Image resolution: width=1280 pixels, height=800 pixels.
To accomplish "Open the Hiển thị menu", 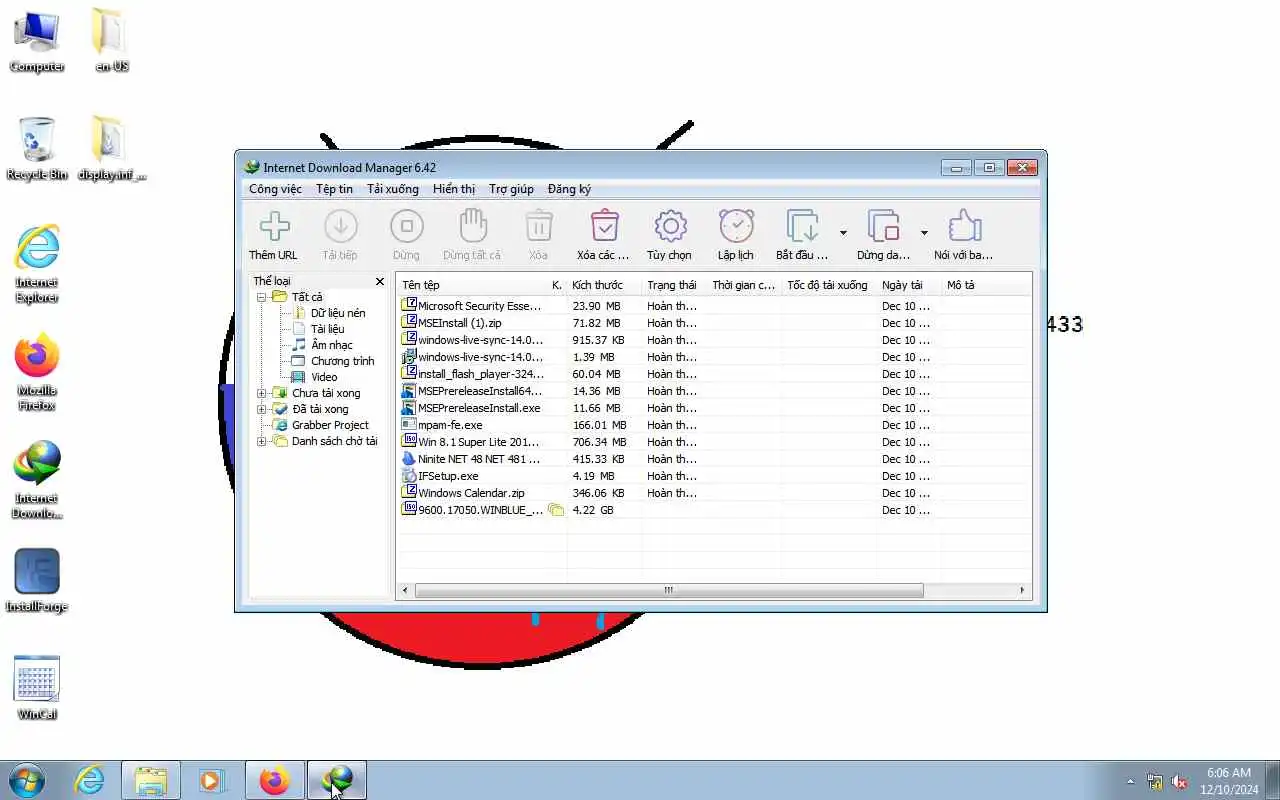I will point(454,189).
